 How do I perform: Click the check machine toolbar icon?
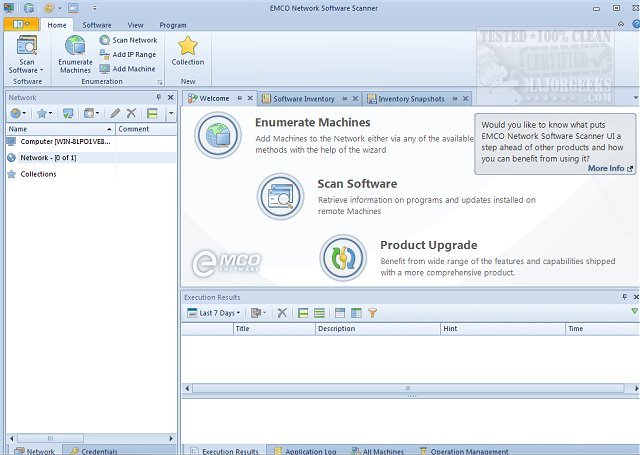(68, 113)
